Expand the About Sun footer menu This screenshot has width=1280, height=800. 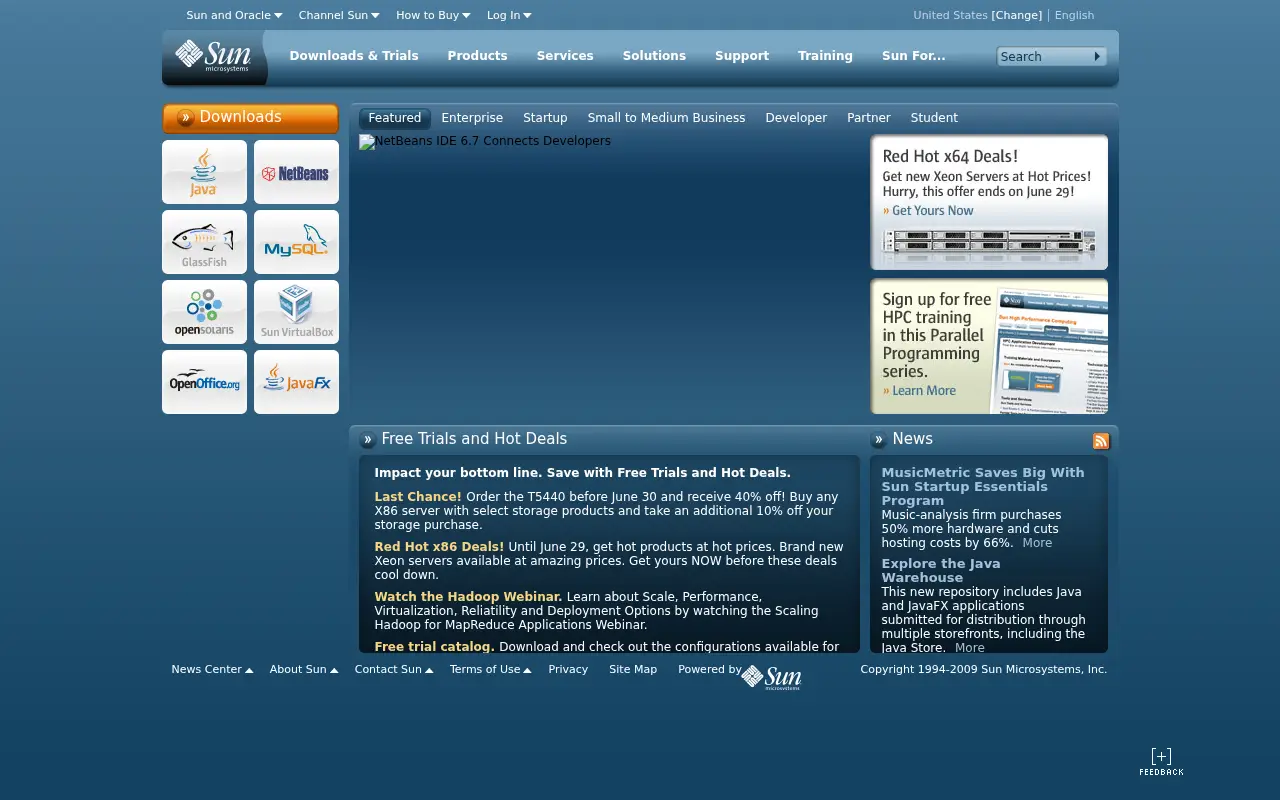[x=304, y=669]
